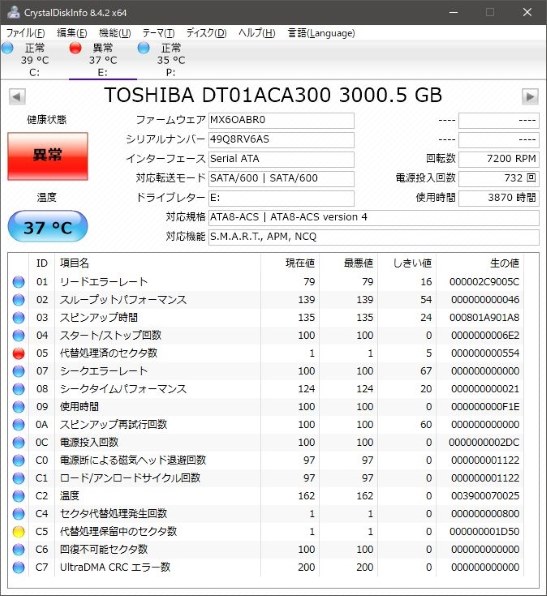Click the 最悪値 column header

pos(358,263)
